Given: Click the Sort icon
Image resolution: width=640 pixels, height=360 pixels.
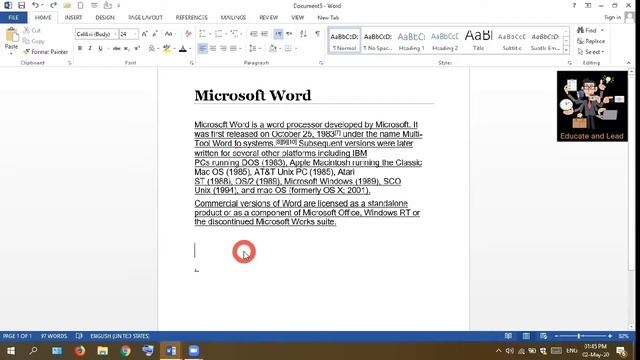Looking at the screenshot, I should [x=303, y=34].
